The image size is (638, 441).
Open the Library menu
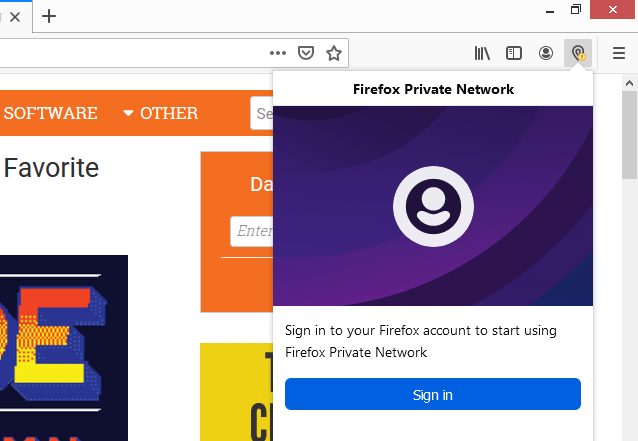click(x=482, y=52)
